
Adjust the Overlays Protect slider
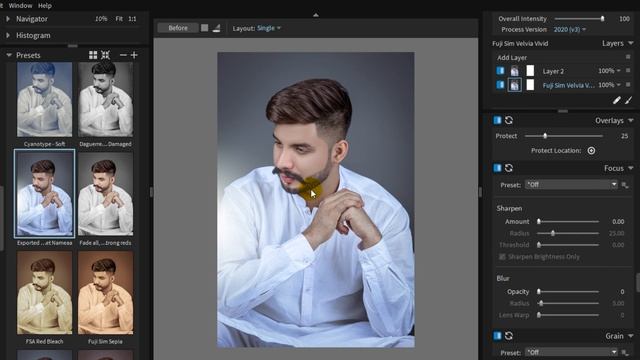545,136
